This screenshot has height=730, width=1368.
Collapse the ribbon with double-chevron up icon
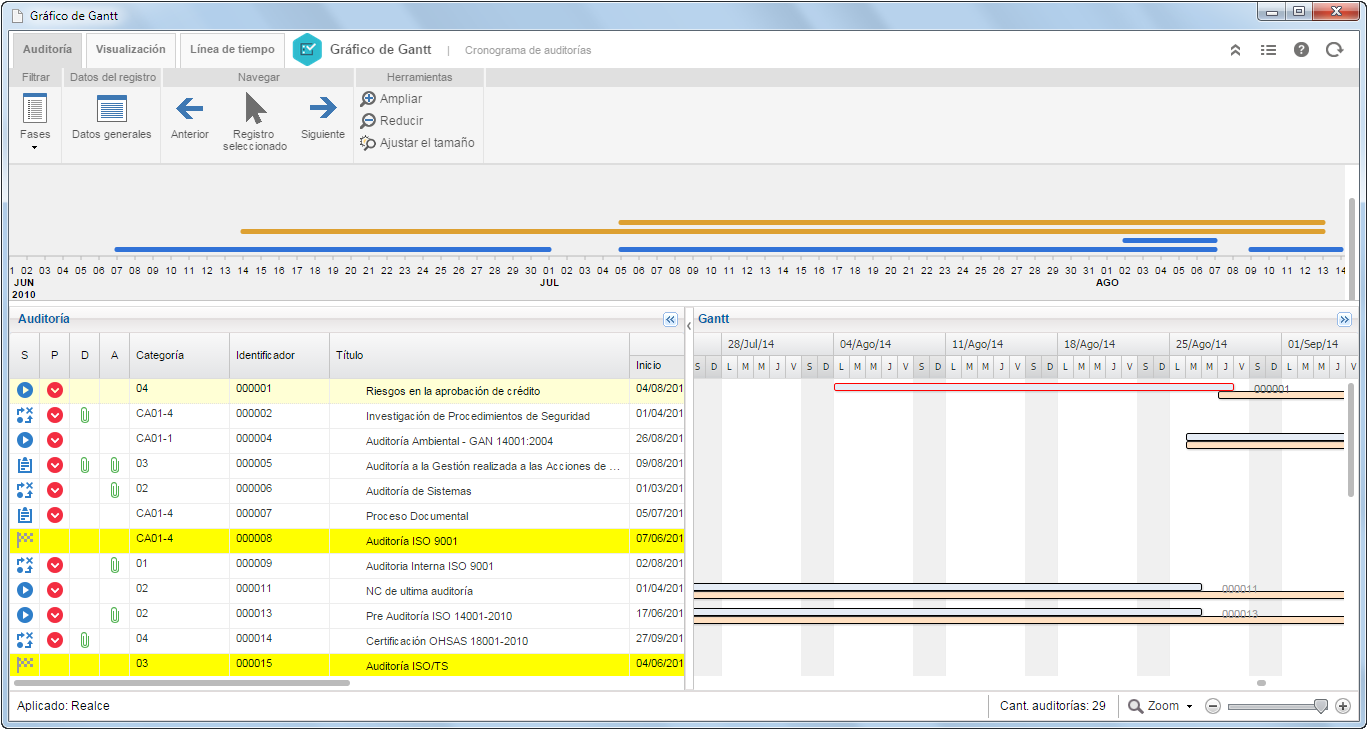1235,50
